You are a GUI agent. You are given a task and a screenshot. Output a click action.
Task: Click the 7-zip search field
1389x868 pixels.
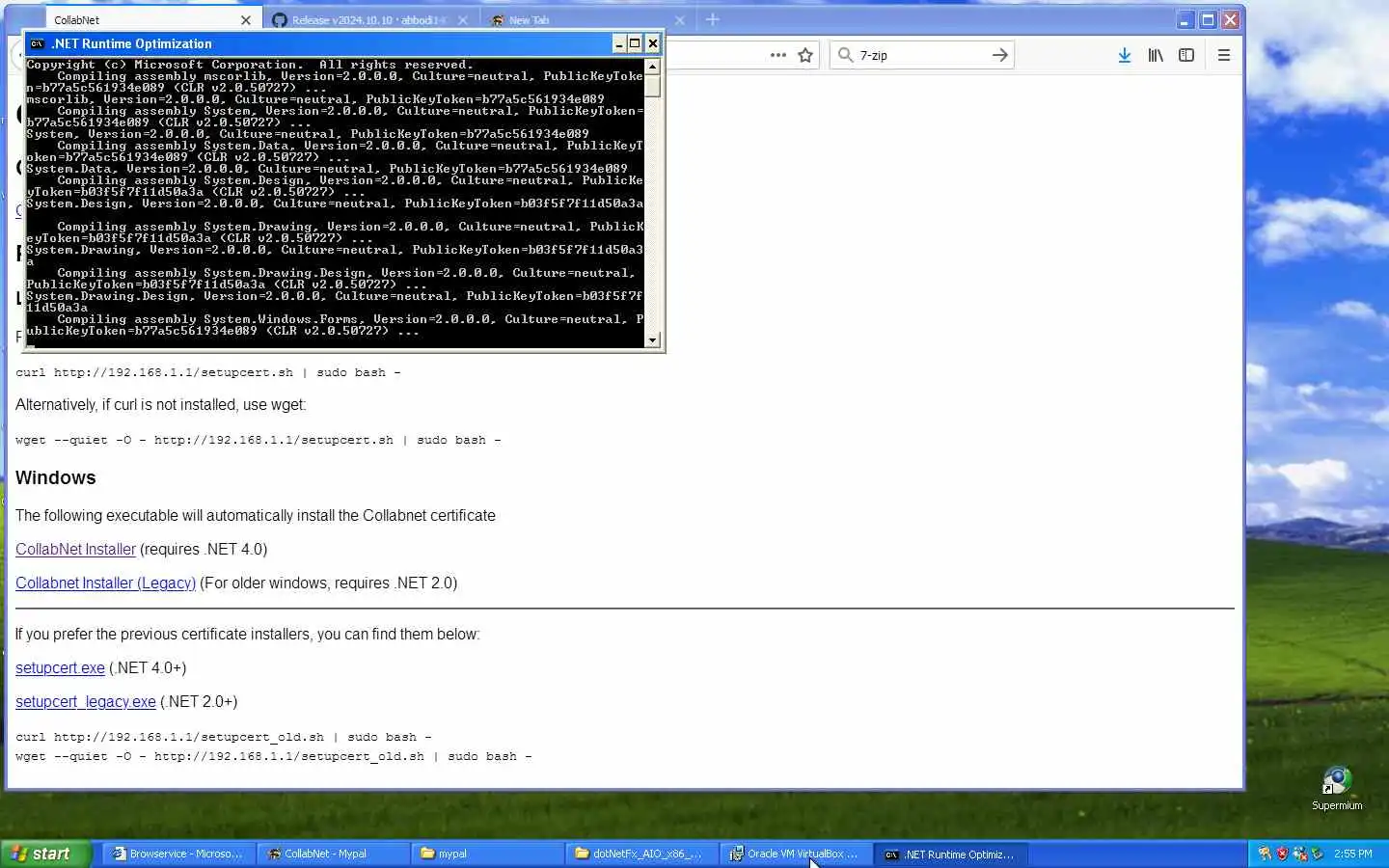pyautogui.click(x=921, y=56)
